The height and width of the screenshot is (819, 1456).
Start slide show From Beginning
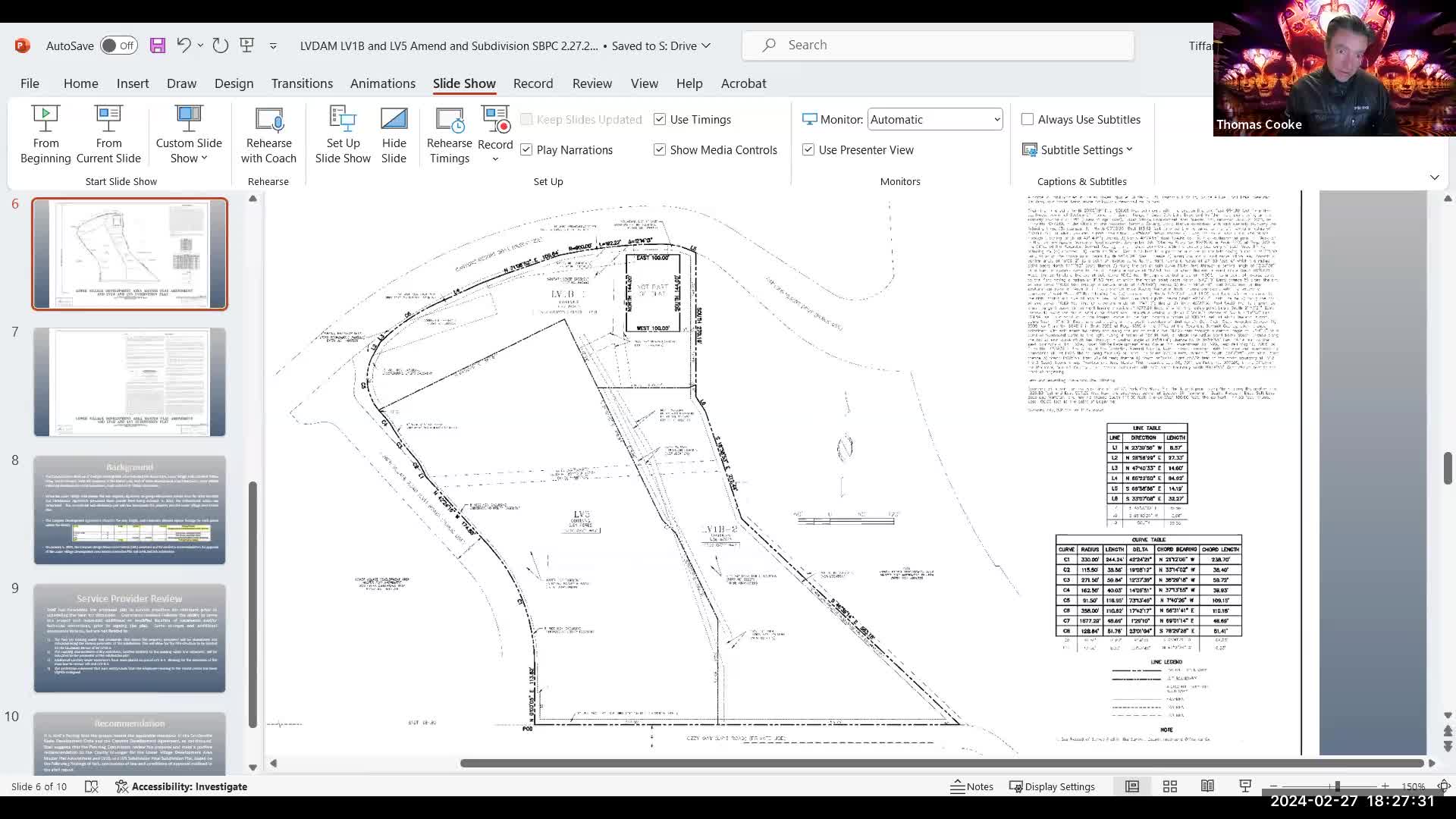(45, 134)
